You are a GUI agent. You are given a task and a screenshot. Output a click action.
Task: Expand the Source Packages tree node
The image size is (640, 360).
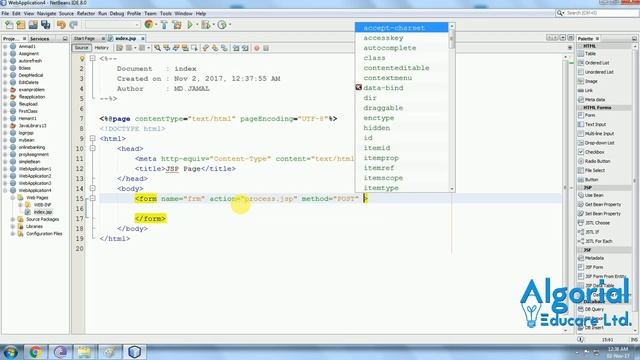click(13, 219)
